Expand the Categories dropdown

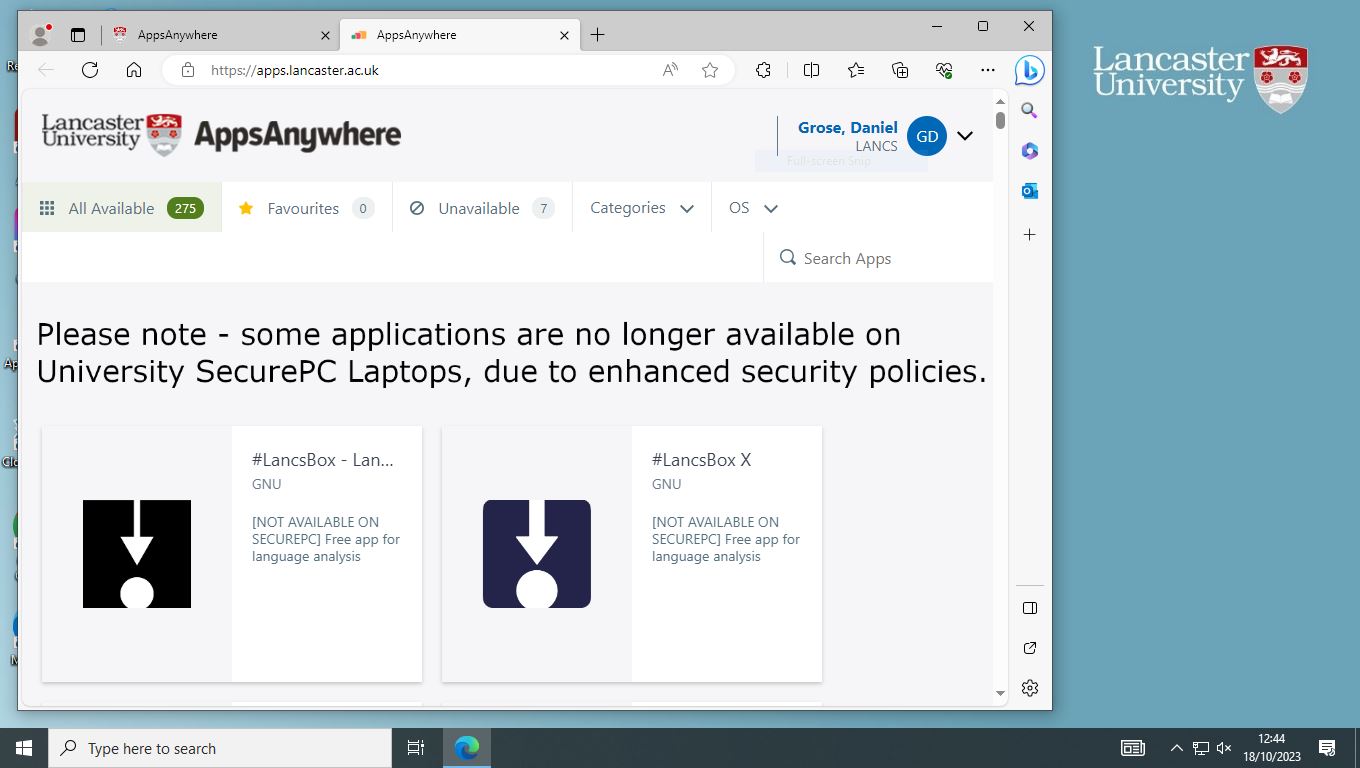pos(641,208)
